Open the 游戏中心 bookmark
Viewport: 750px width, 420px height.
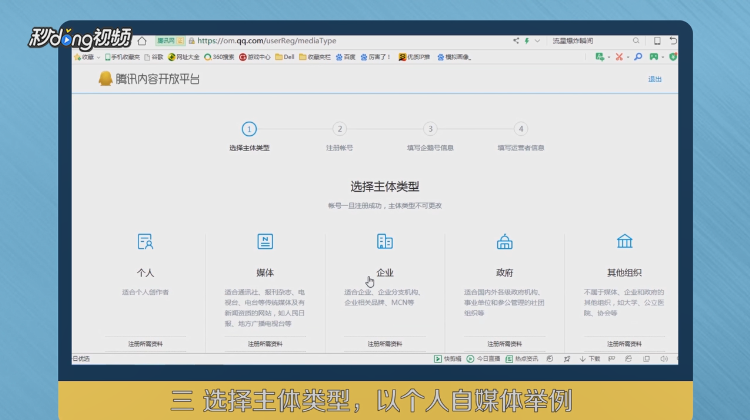coord(254,57)
